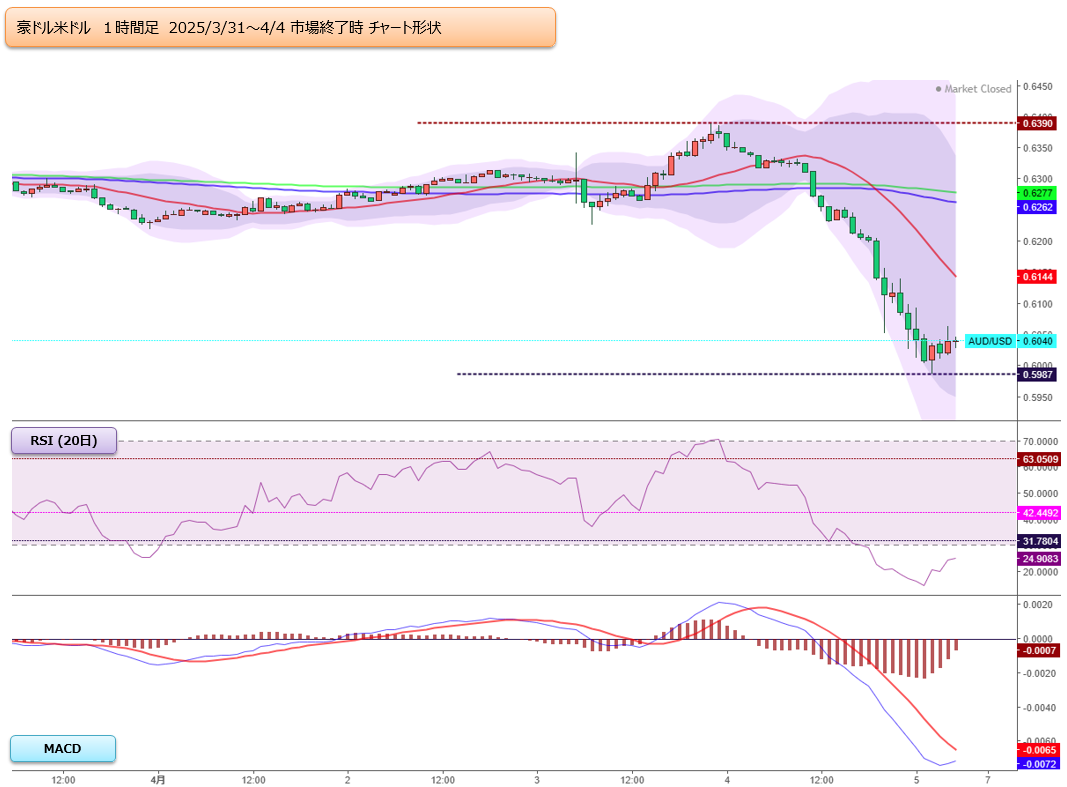Click the 4月 date marker on time axis
The image size is (1067, 787).
pos(158,778)
